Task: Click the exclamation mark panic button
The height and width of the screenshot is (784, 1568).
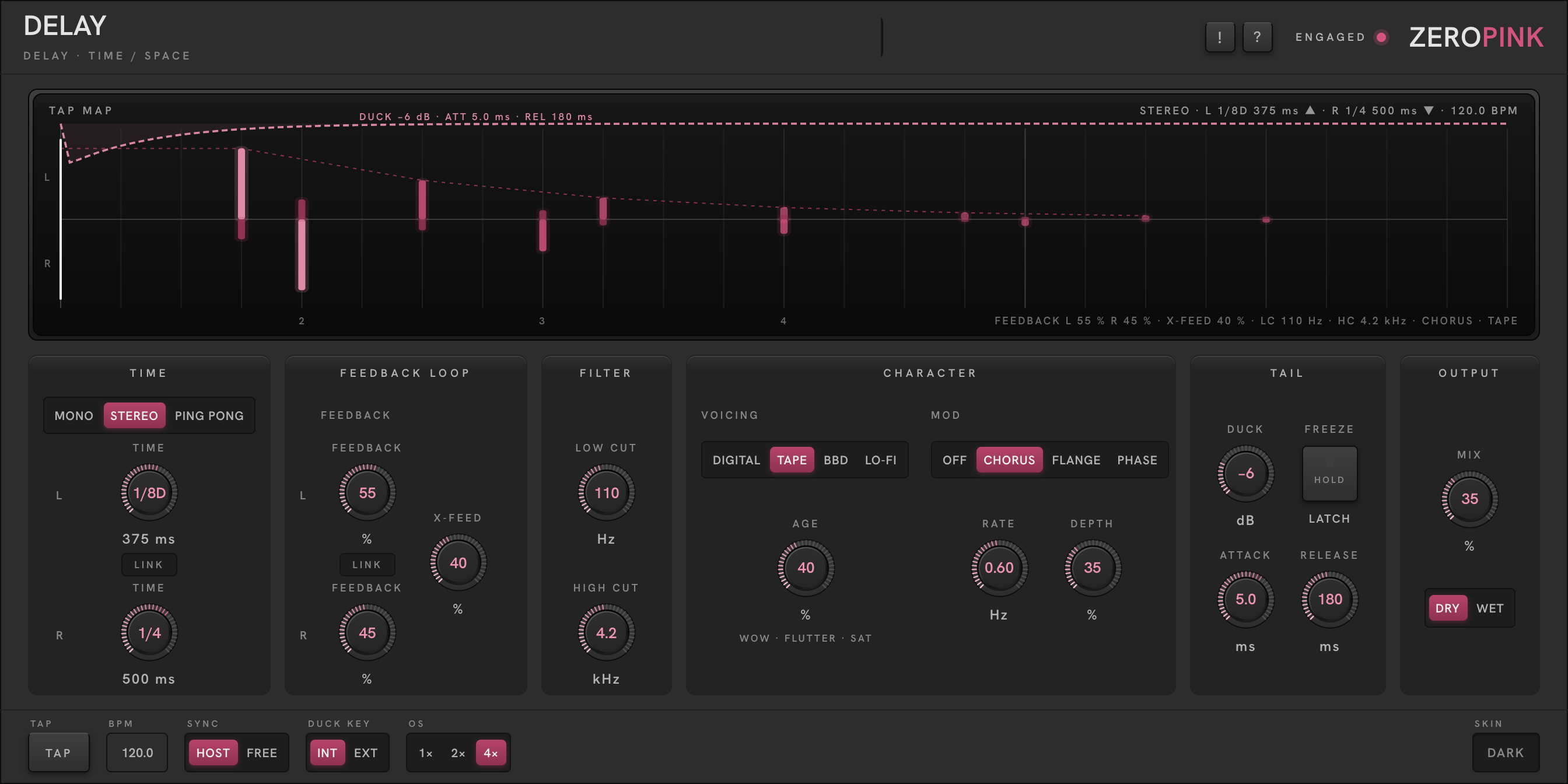Action: [x=1219, y=37]
